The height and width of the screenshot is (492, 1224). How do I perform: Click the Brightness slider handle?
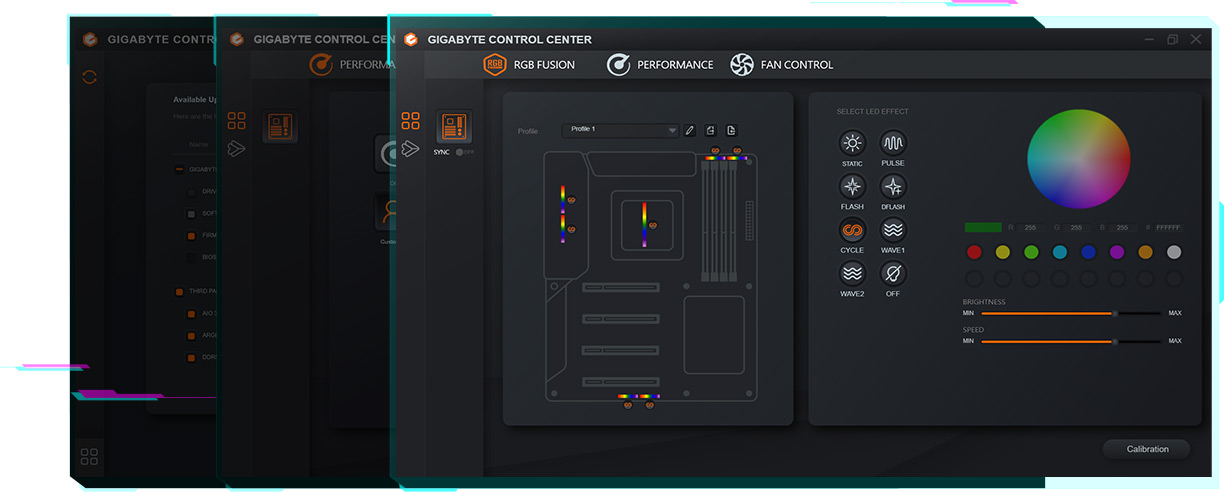[1115, 313]
